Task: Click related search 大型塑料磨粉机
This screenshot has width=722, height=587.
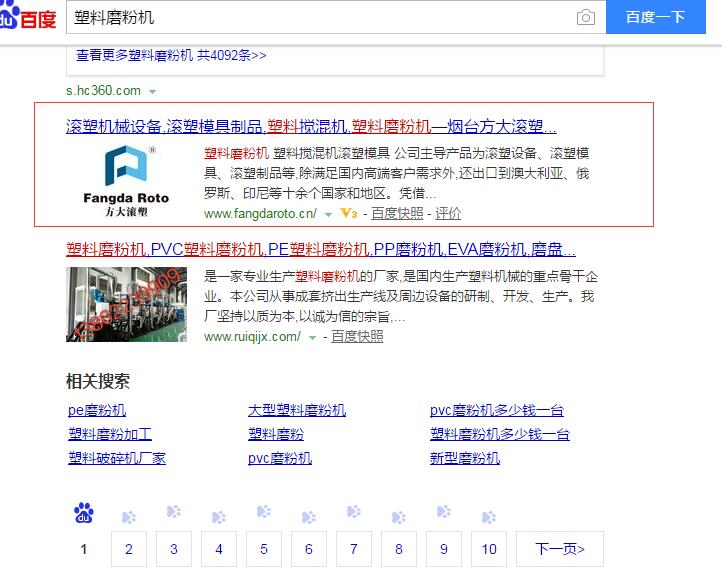Action: click(297, 410)
